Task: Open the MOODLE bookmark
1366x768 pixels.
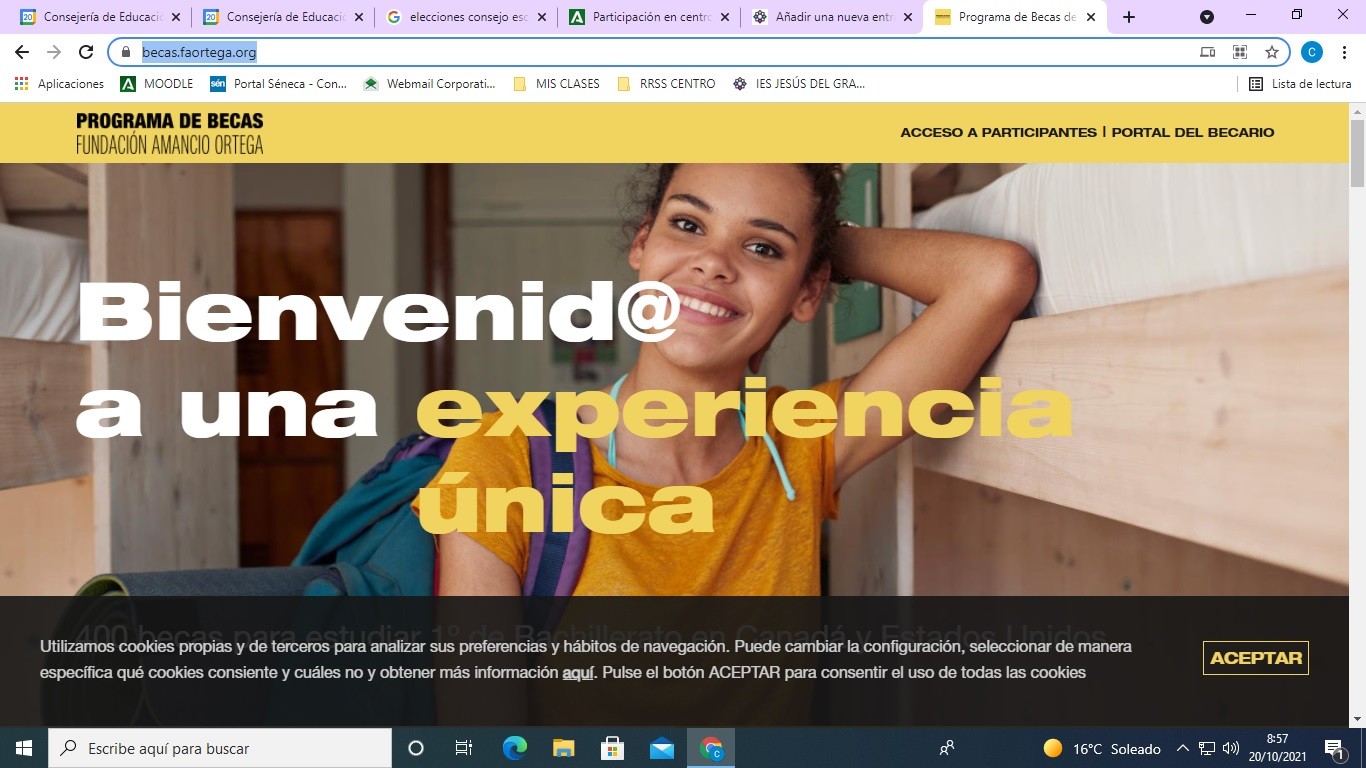Action: [157, 84]
